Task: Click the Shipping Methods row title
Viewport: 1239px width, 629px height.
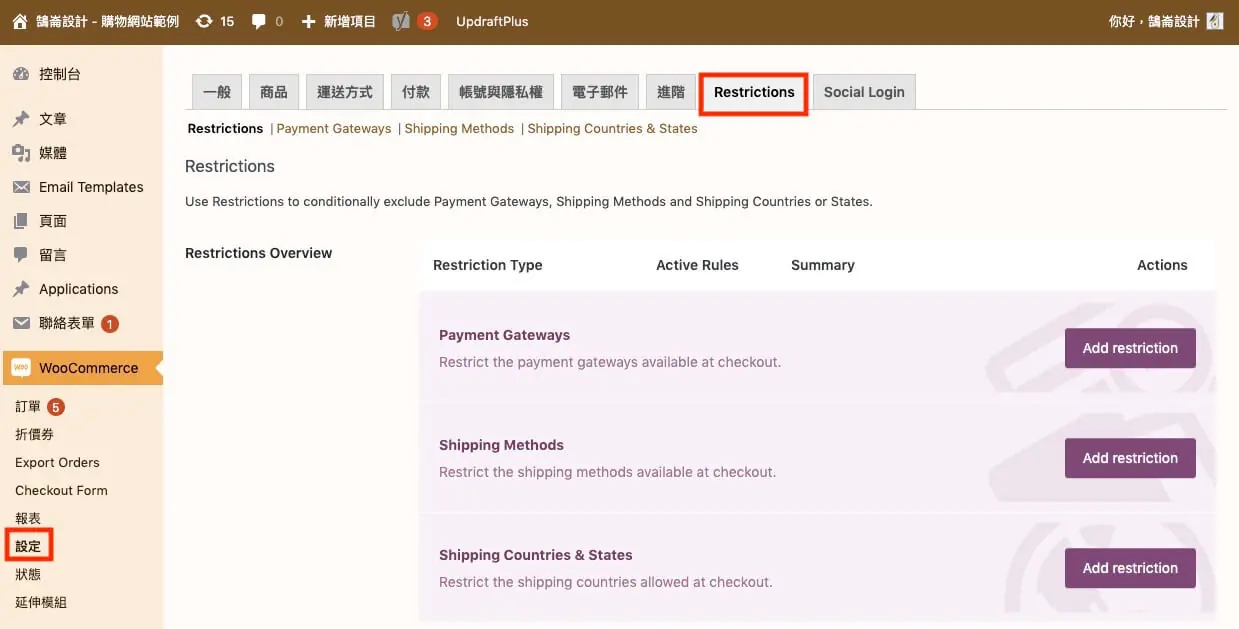Action: 501,445
